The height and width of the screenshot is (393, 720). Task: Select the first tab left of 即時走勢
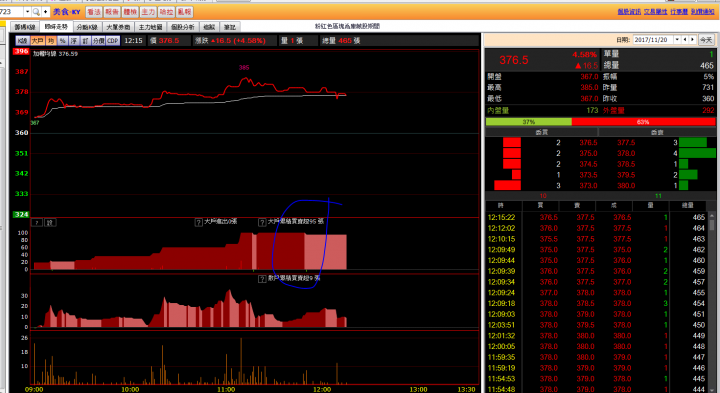25,27
